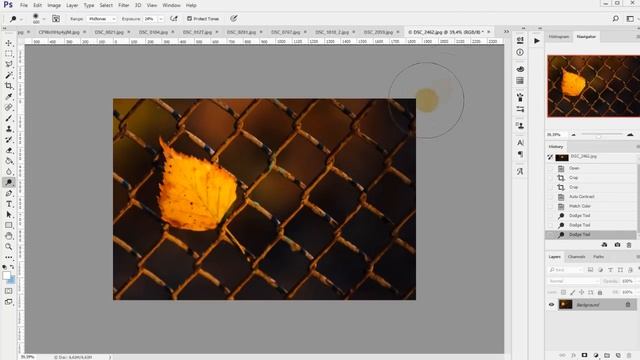Show hidden document tabs chevron
The image size is (640, 360).
pos(506,32)
